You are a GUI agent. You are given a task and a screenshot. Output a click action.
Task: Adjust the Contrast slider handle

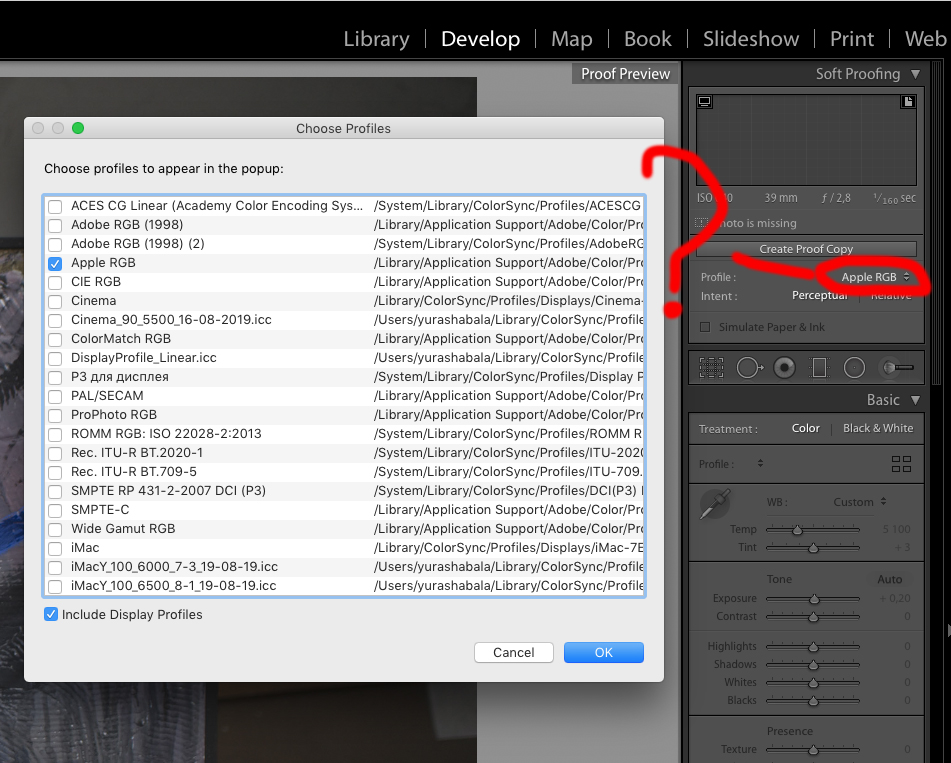[x=813, y=617]
